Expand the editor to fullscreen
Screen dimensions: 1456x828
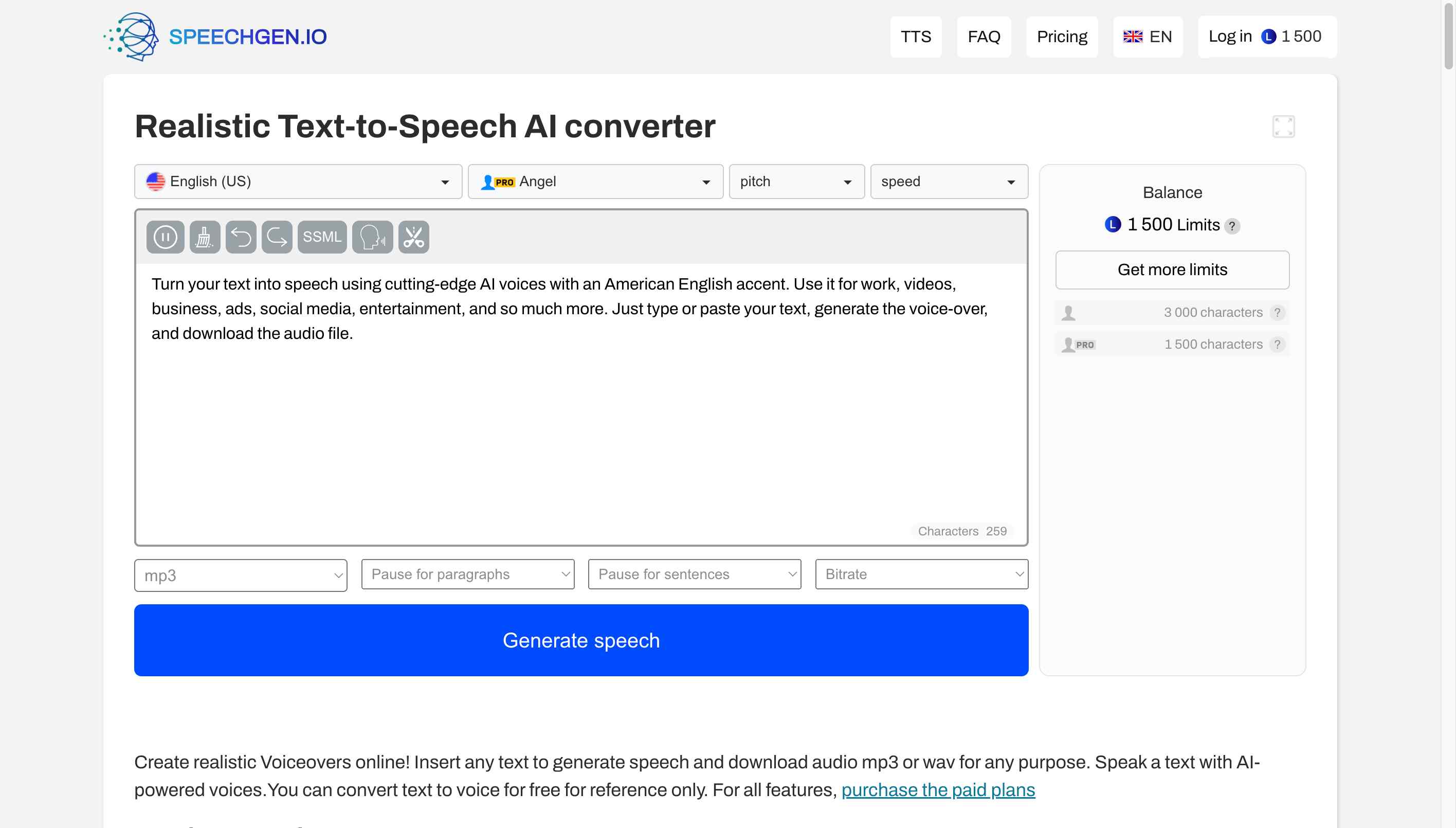coord(1283,126)
